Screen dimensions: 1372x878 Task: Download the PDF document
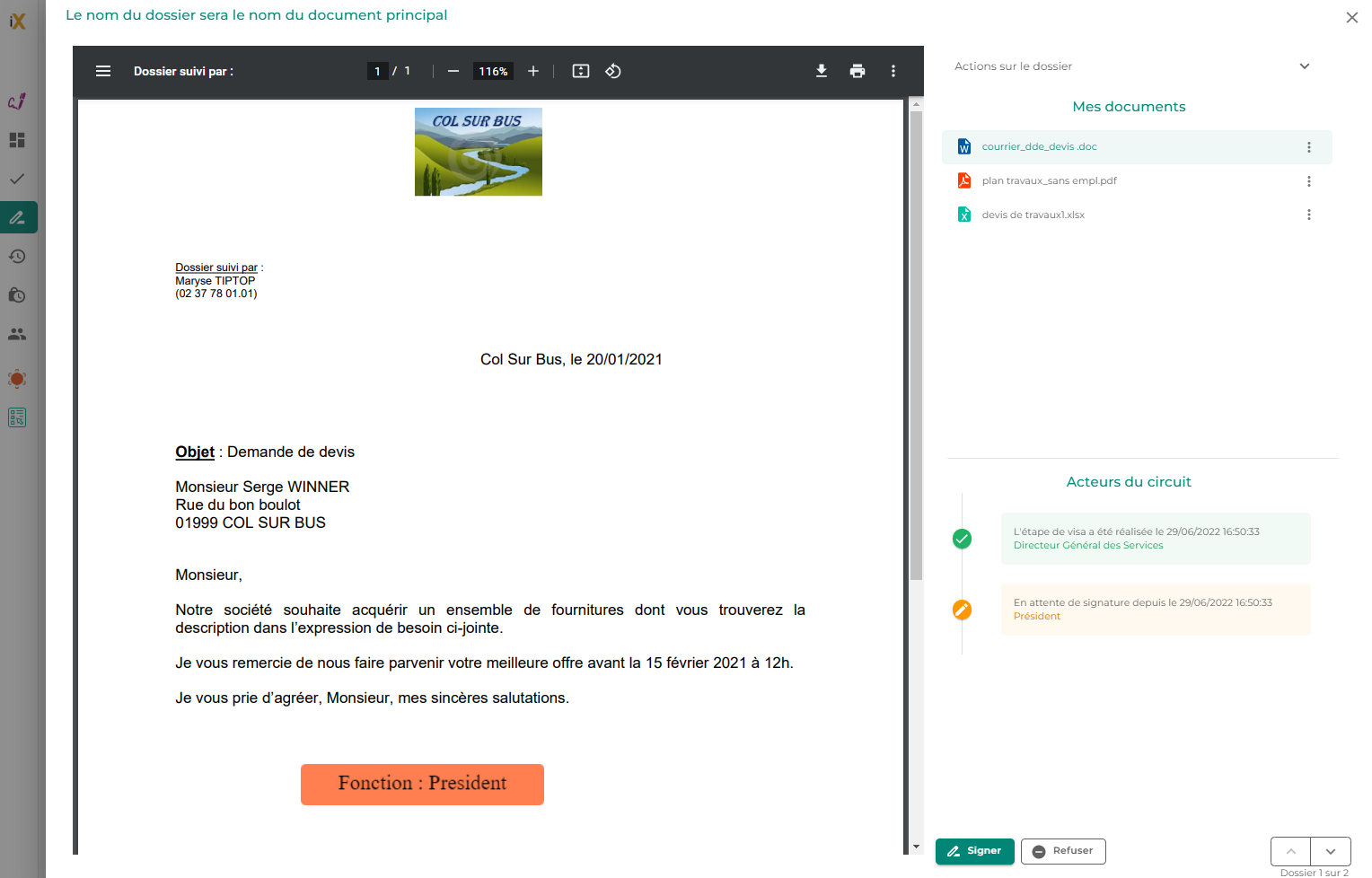(x=822, y=71)
